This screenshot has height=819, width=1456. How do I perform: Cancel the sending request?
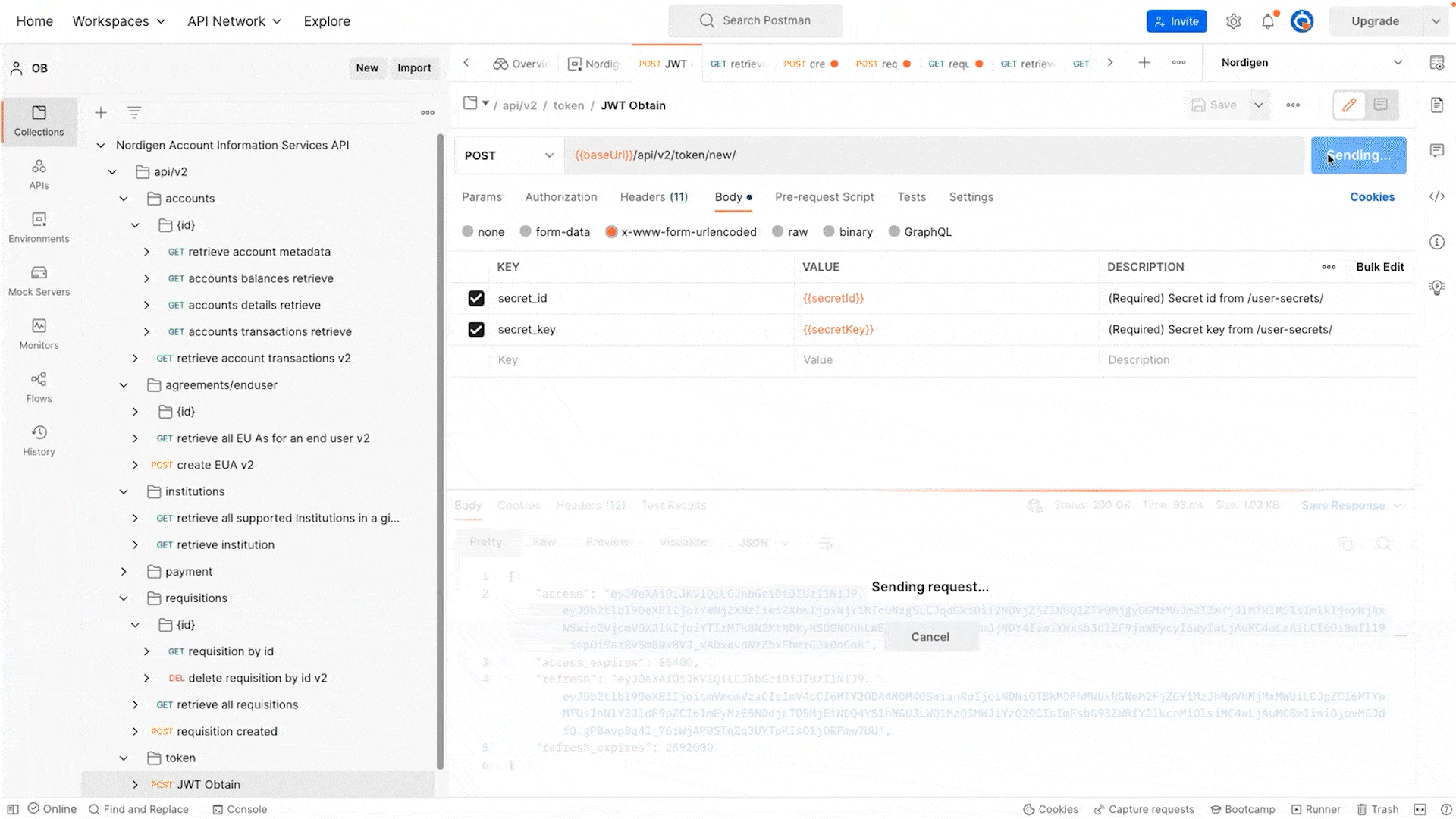coord(930,637)
